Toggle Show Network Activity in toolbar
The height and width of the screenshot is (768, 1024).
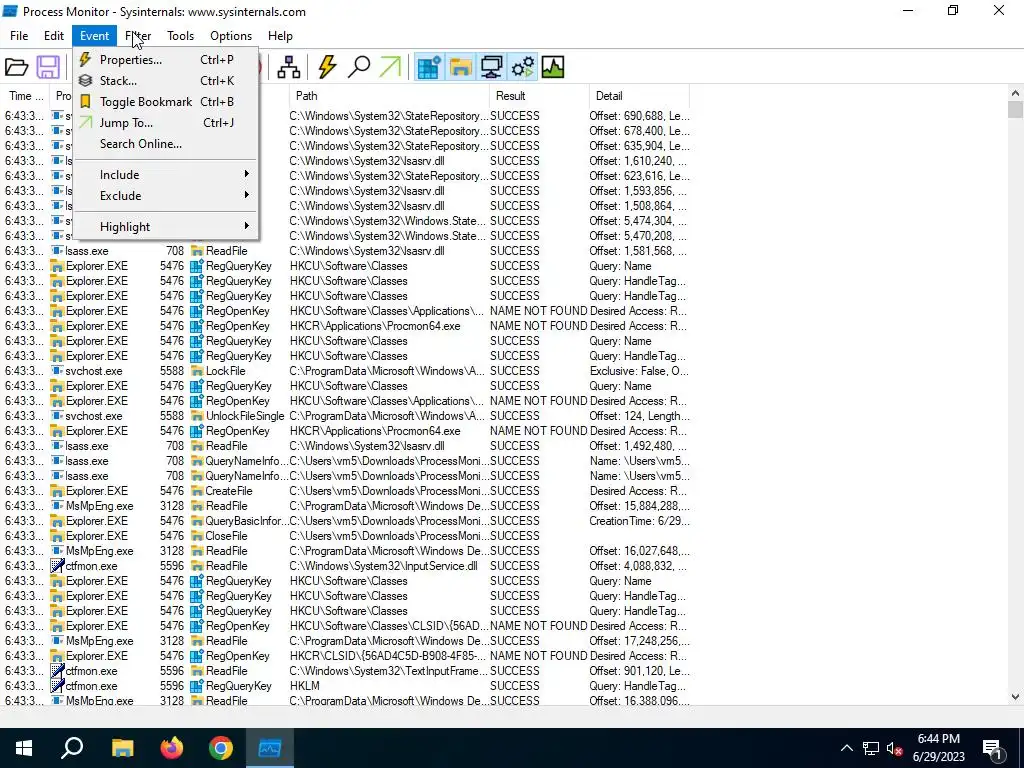tap(491, 67)
